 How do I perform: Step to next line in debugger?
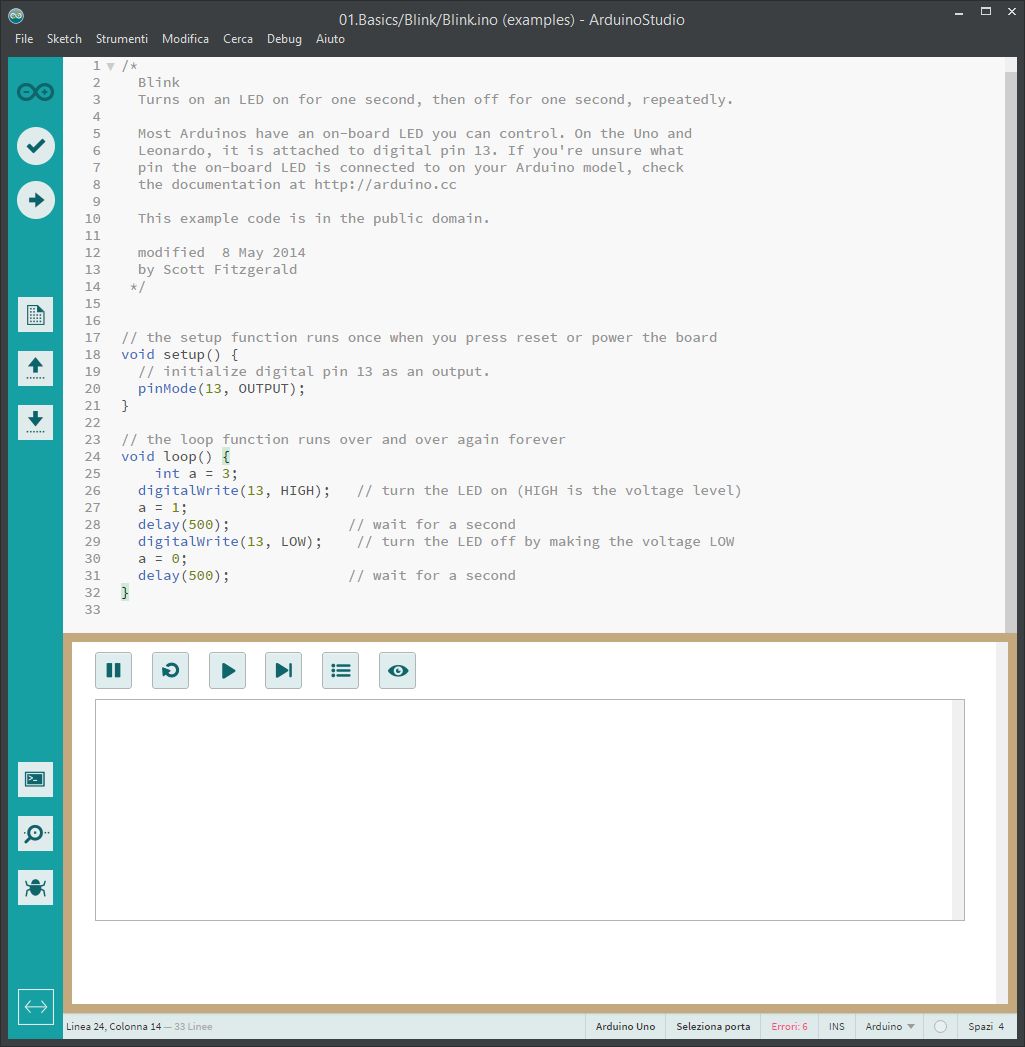(284, 670)
